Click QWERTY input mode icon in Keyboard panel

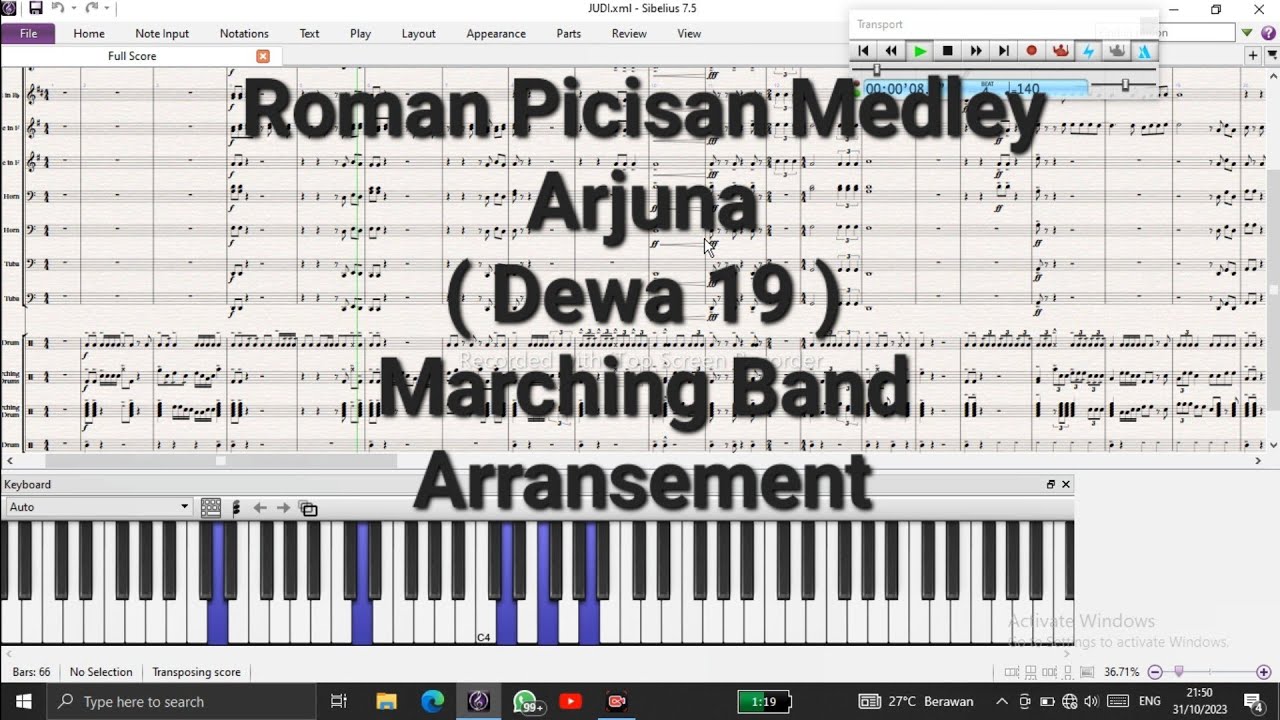(309, 509)
